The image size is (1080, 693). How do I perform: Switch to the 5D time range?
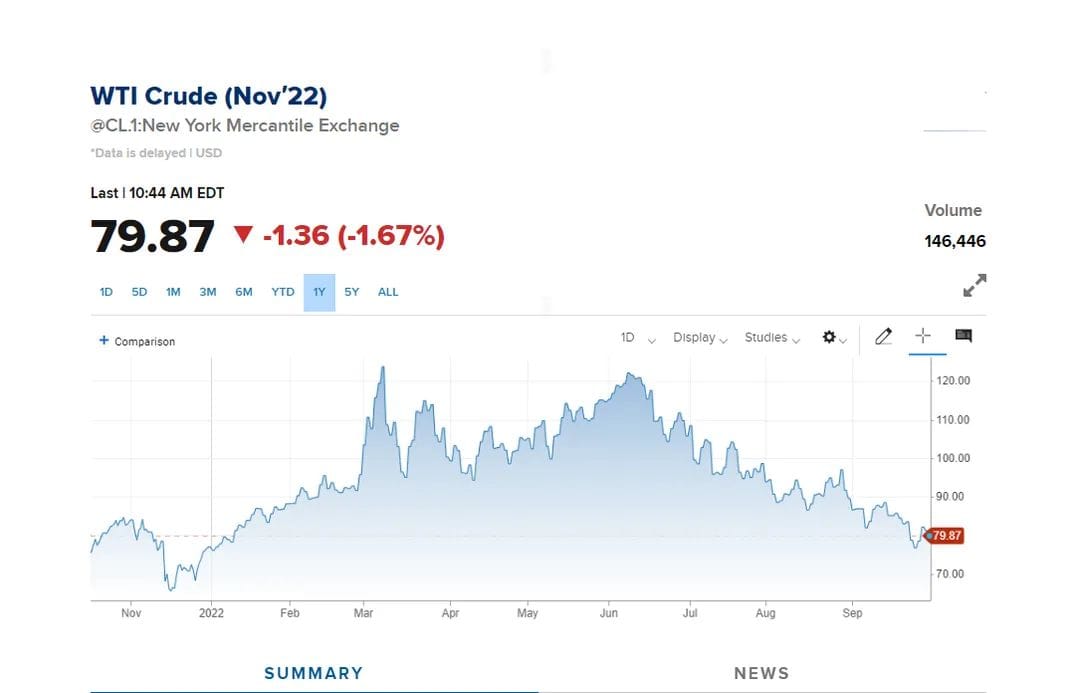(139, 292)
